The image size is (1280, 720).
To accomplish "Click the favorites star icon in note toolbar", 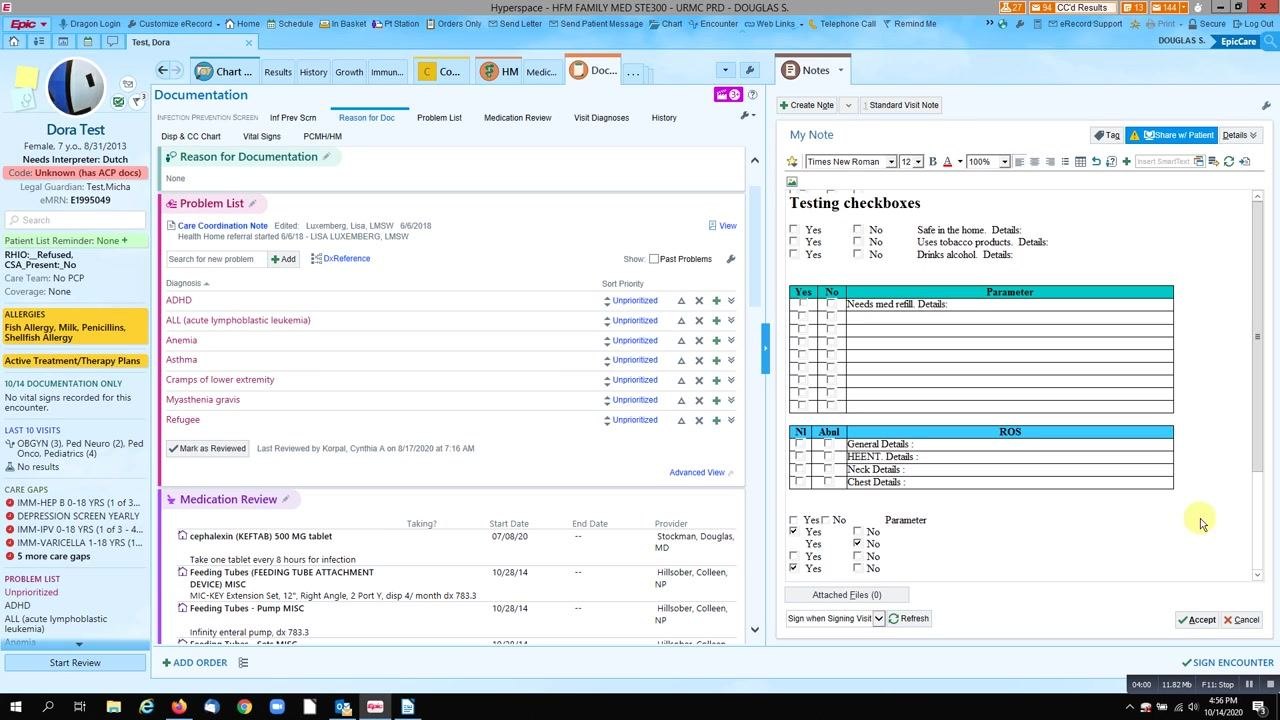I will 793,162.
